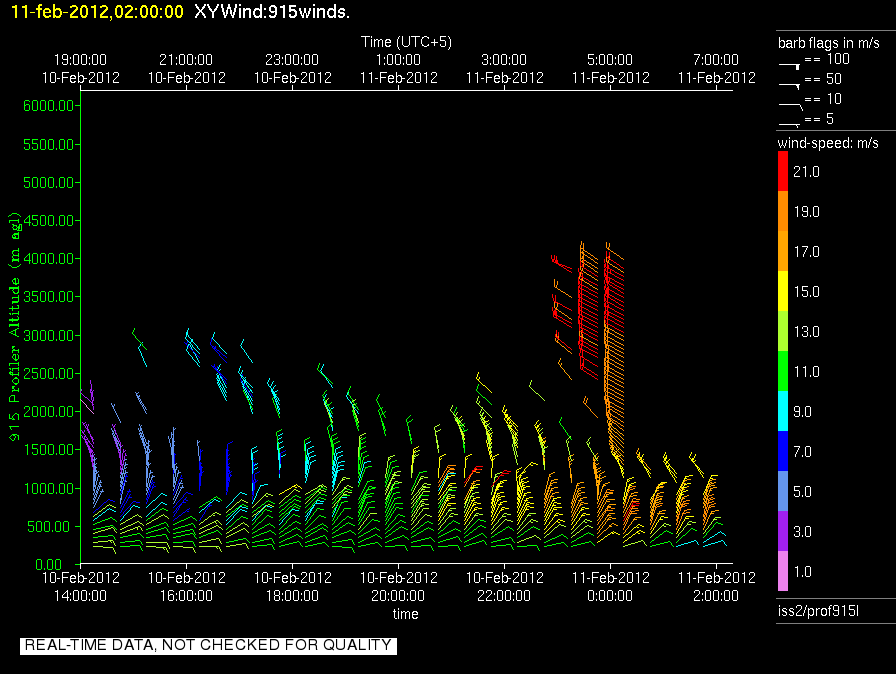The image size is (896, 674).
Task: Click the yellow 11-feb-2012,02:00:00 timestamp title
Action: point(97,12)
